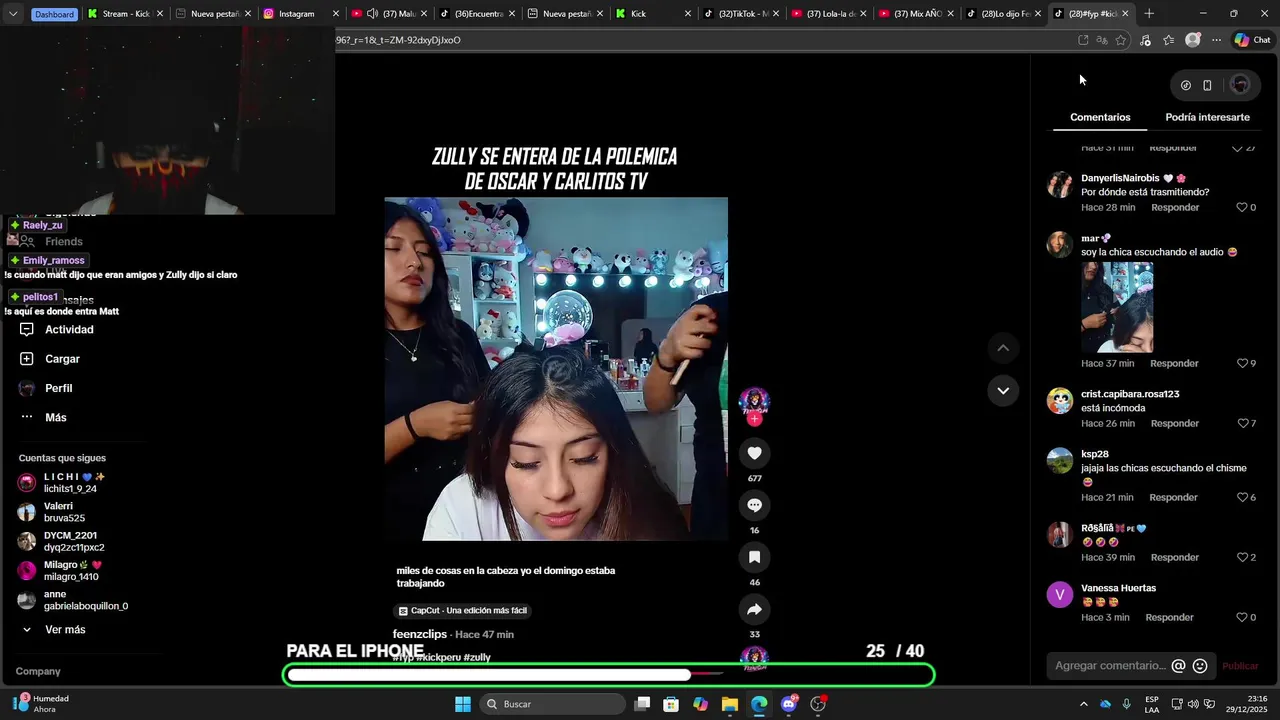Screen dimensions: 1280x720
Task: Open emoji picker in comment box
Action: coord(1200,666)
